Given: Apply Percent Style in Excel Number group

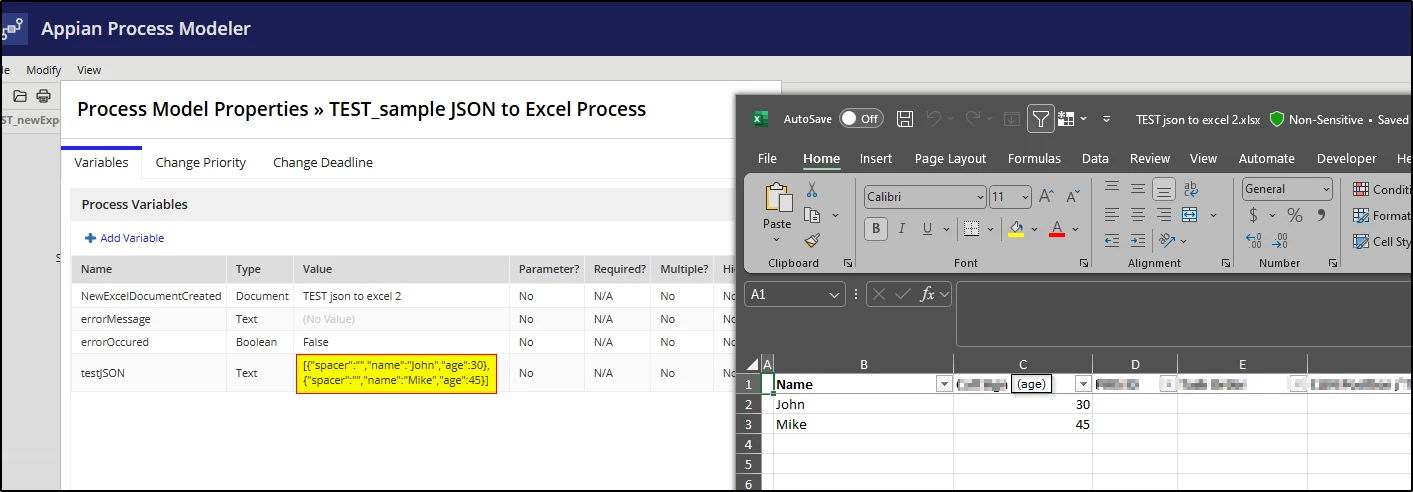Looking at the screenshot, I should point(1294,215).
